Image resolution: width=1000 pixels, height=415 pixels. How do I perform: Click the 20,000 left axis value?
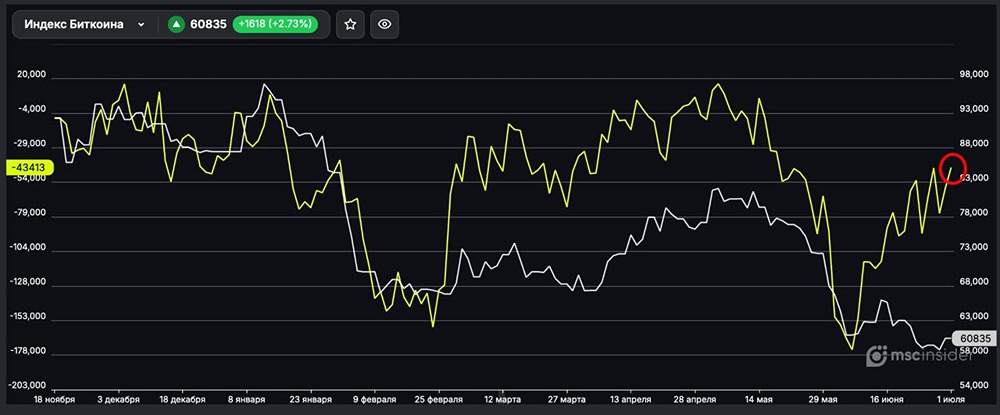click(32, 75)
